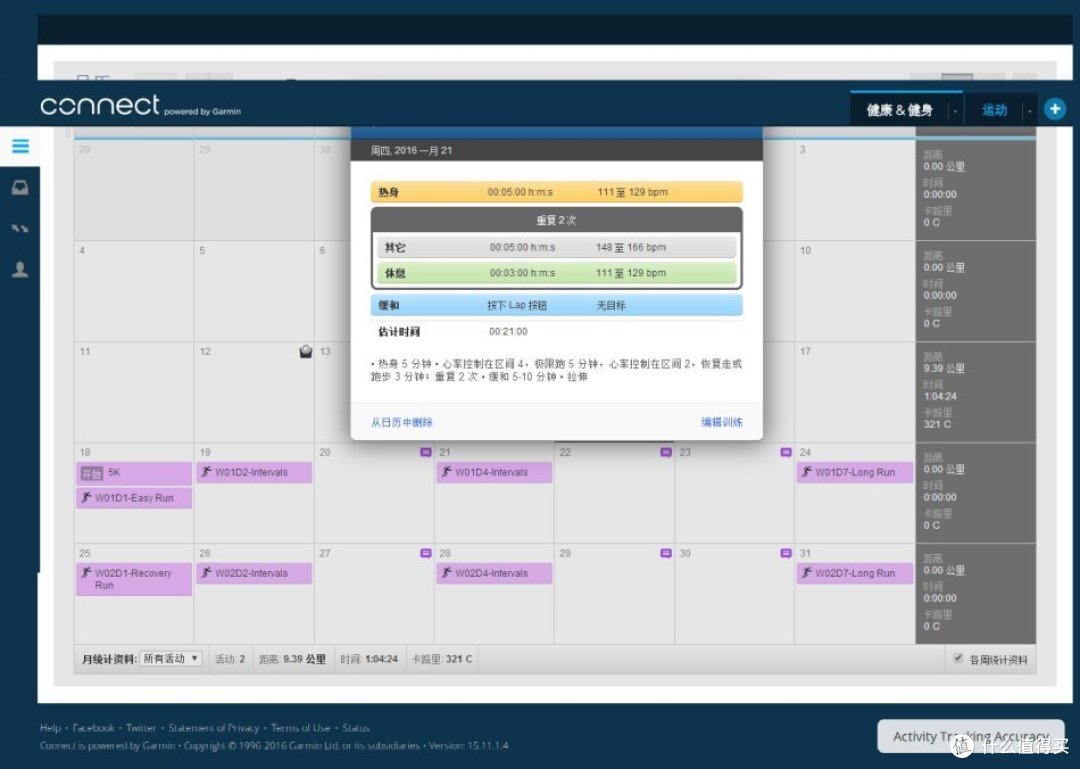Expand the arrow beside 健康 & 健身 tab
Viewport: 1080px width, 769px height.
pyautogui.click(x=955, y=111)
